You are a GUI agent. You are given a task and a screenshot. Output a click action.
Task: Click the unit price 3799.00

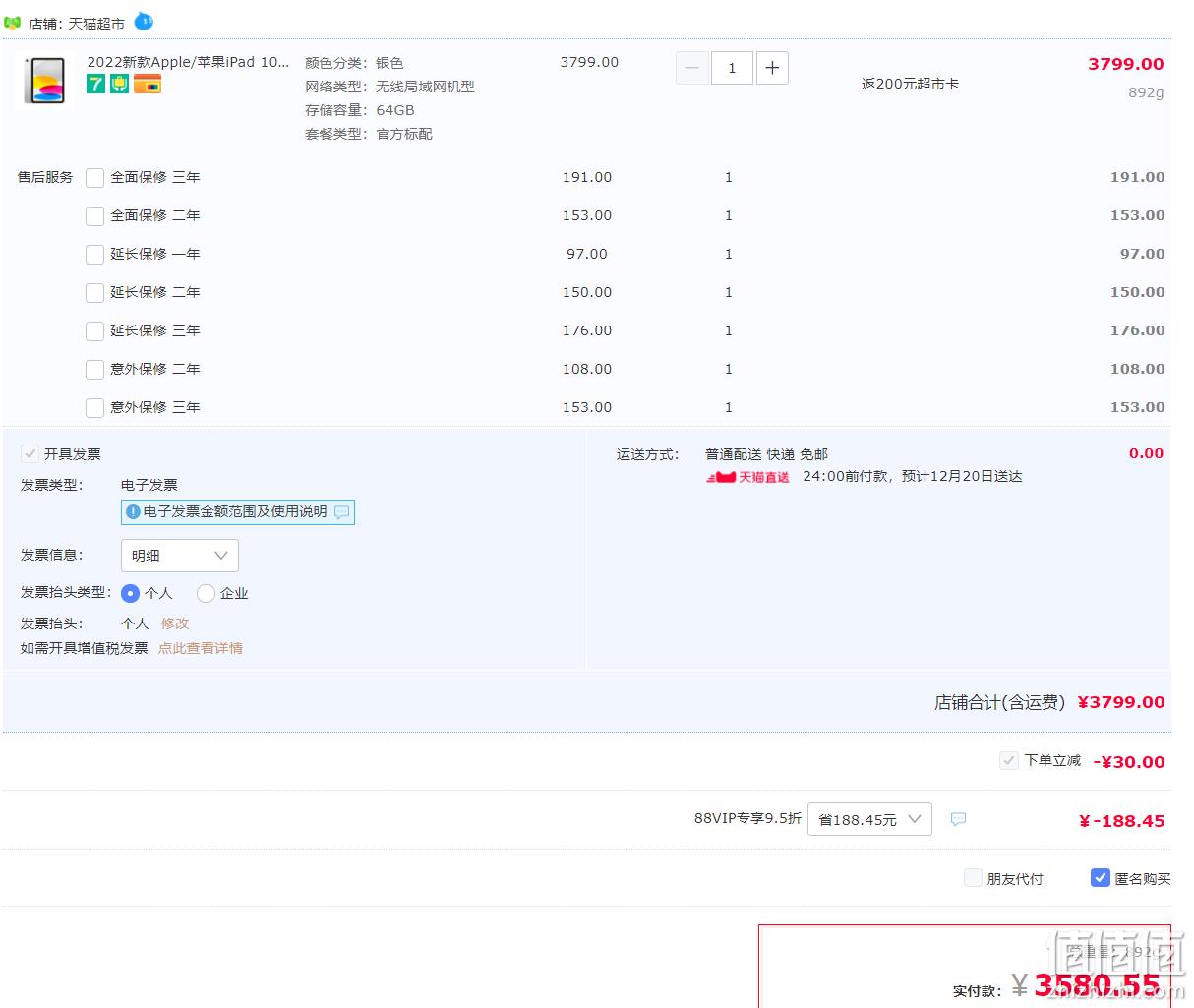pyautogui.click(x=589, y=62)
